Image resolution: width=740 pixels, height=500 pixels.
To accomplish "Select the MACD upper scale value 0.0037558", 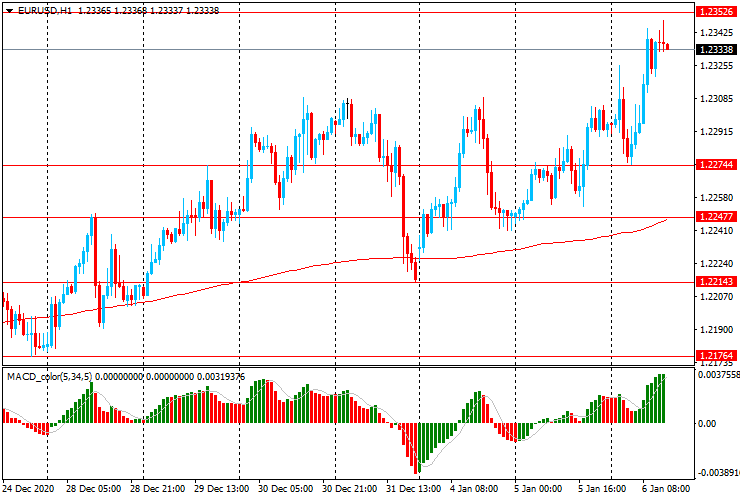I will click(x=718, y=374).
